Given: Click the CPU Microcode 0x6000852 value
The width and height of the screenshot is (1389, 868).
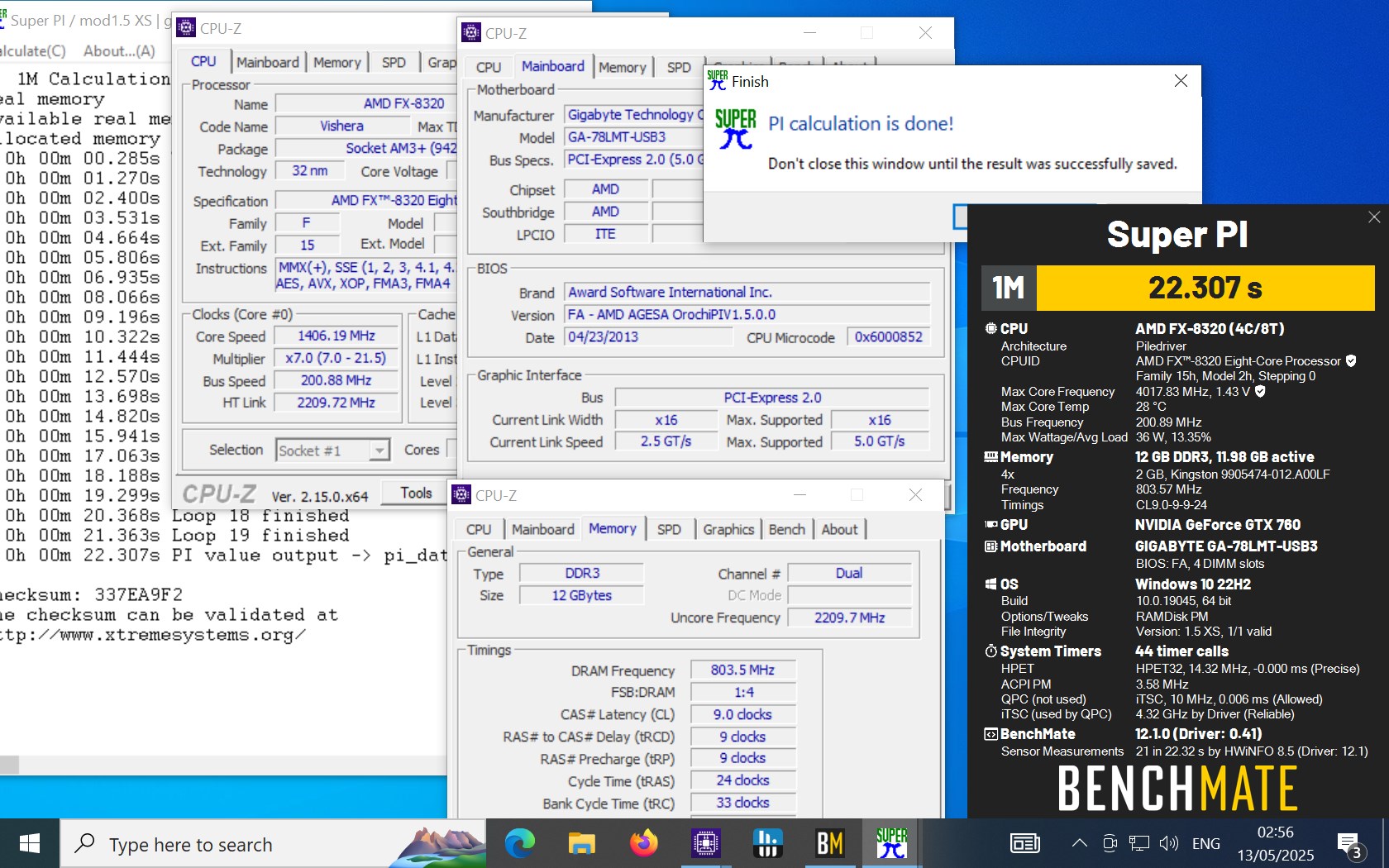Looking at the screenshot, I should tap(888, 337).
